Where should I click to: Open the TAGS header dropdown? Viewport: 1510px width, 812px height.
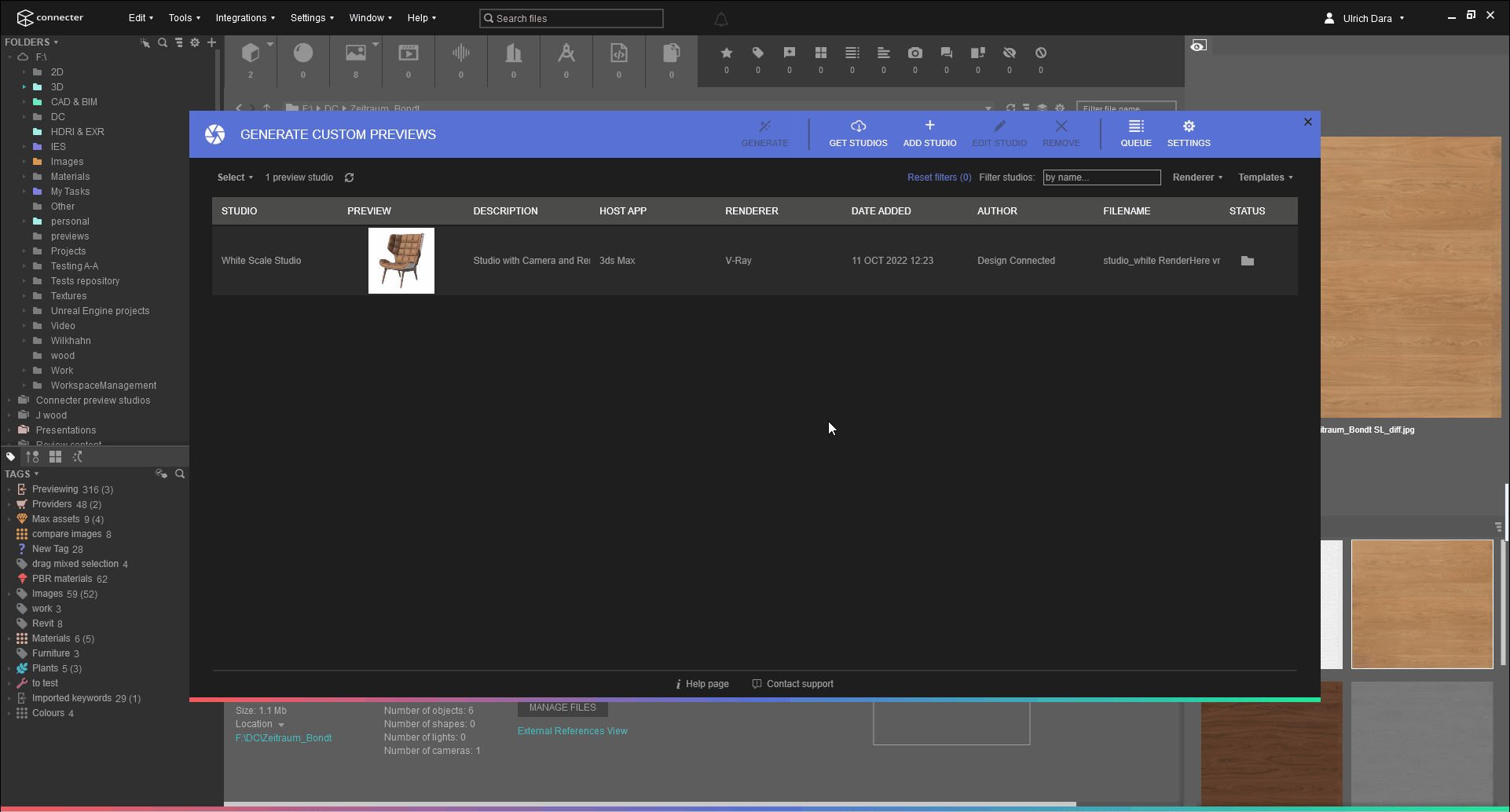coord(22,474)
